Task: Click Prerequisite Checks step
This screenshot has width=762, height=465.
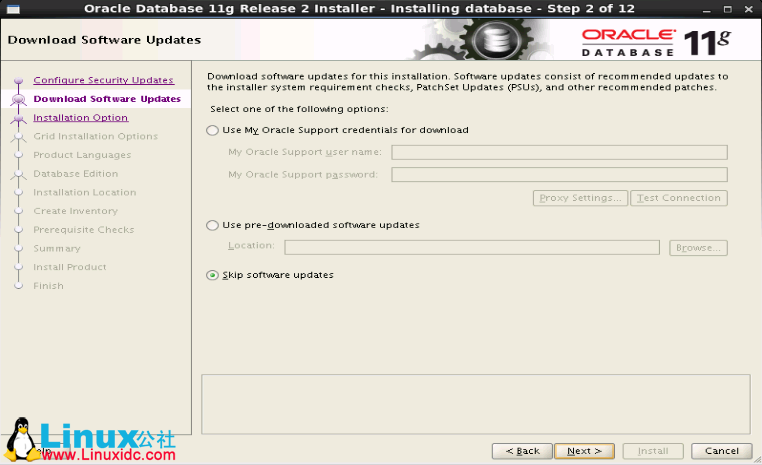Action: (x=84, y=230)
